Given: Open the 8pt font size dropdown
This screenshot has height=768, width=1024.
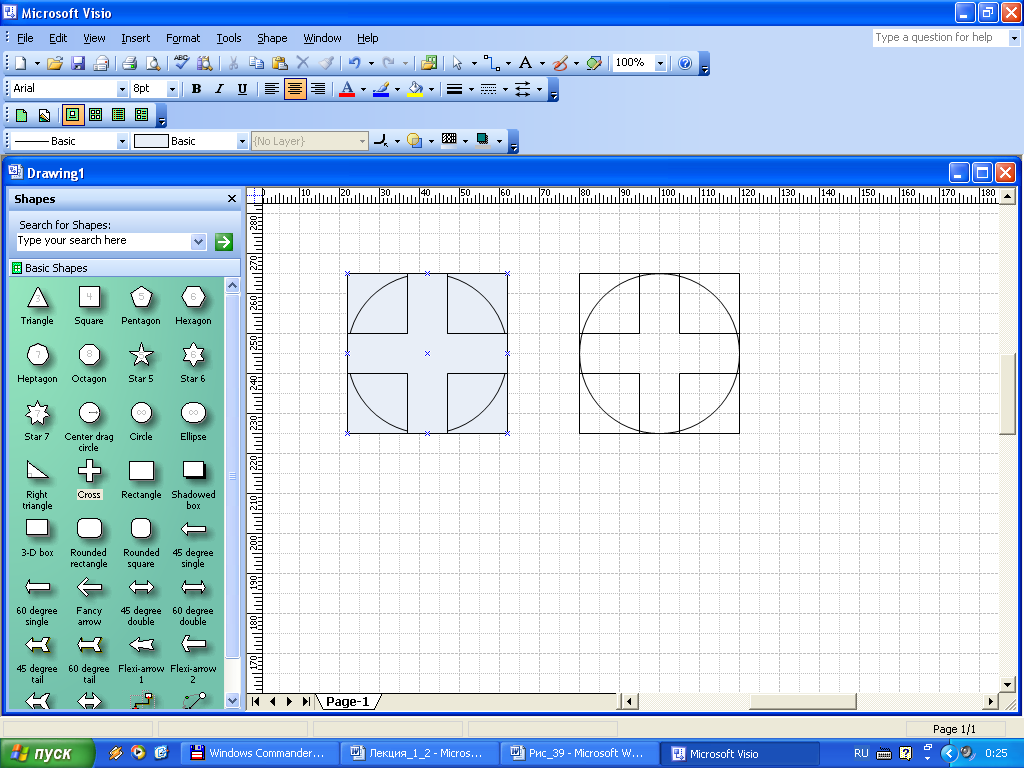Looking at the screenshot, I should pyautogui.click(x=172, y=89).
